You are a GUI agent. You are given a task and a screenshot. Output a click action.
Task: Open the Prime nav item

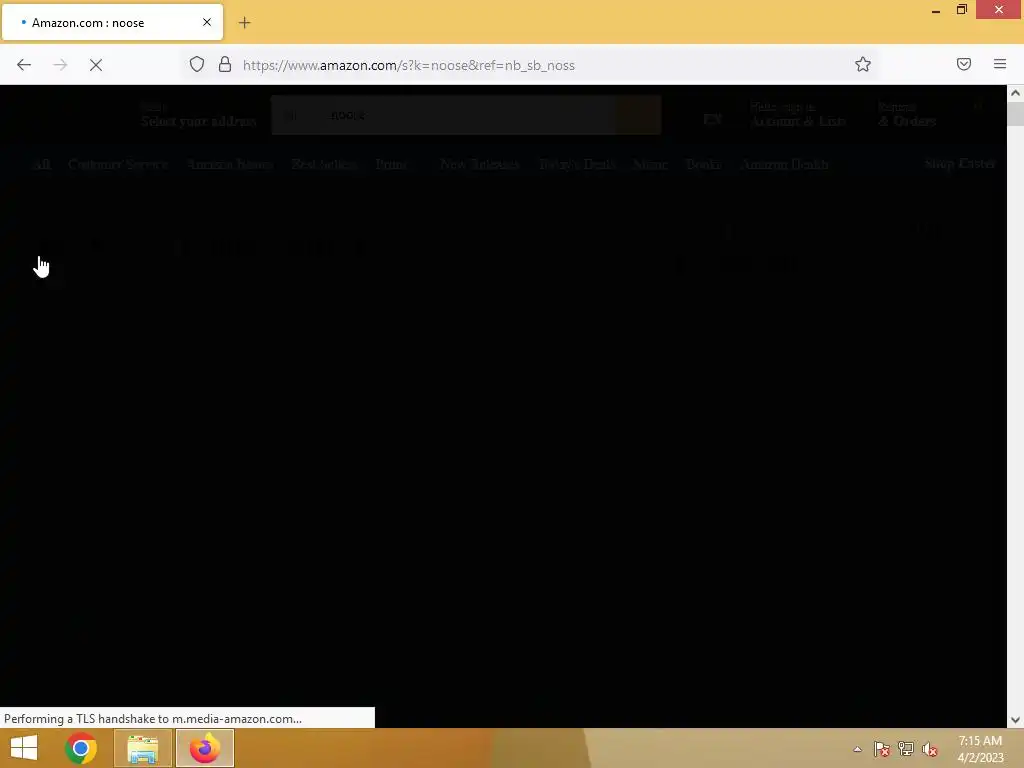[x=392, y=164]
